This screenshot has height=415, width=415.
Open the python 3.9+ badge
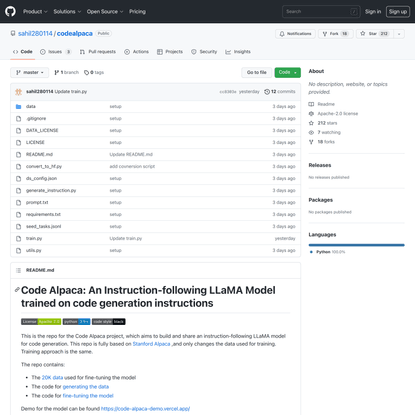[x=76, y=322]
